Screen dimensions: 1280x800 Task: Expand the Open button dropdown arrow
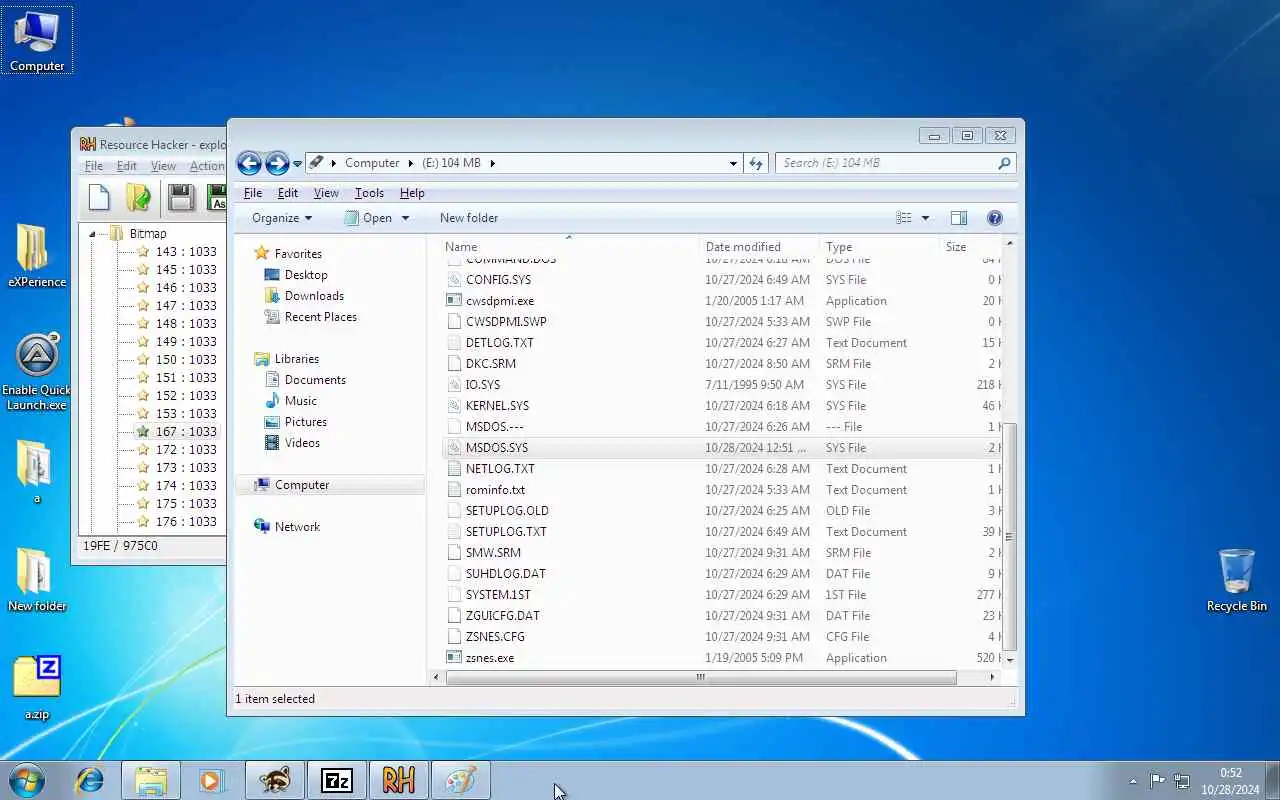[405, 218]
